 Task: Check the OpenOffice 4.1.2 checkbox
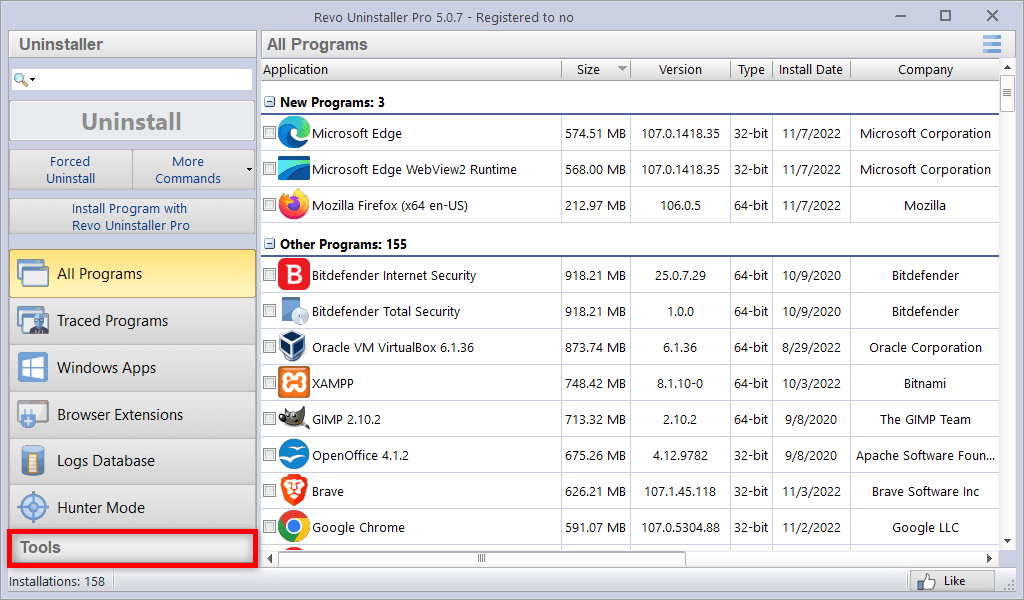269,454
